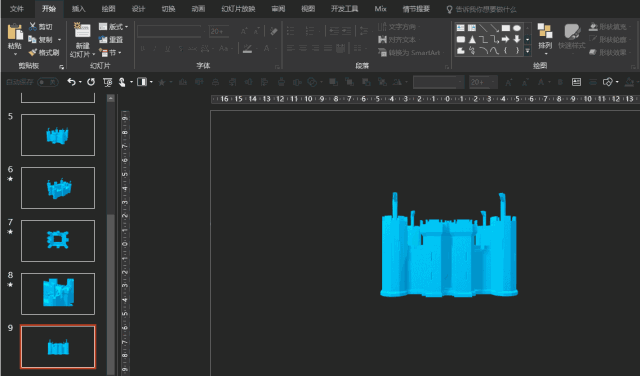The height and width of the screenshot is (376, 640).
Task: Click Shape Outline (形状轮廓) button
Action: [609, 40]
